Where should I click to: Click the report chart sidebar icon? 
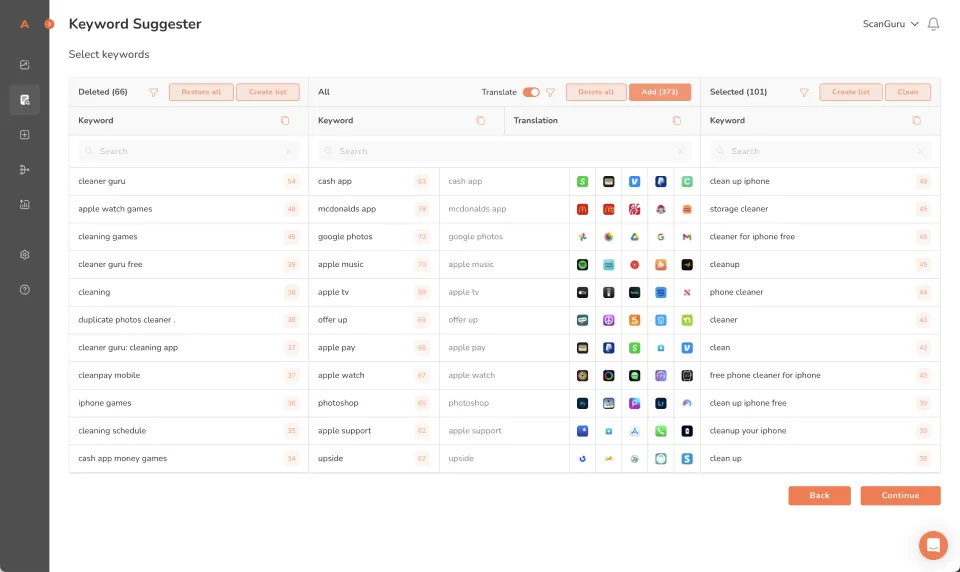[x=24, y=205]
